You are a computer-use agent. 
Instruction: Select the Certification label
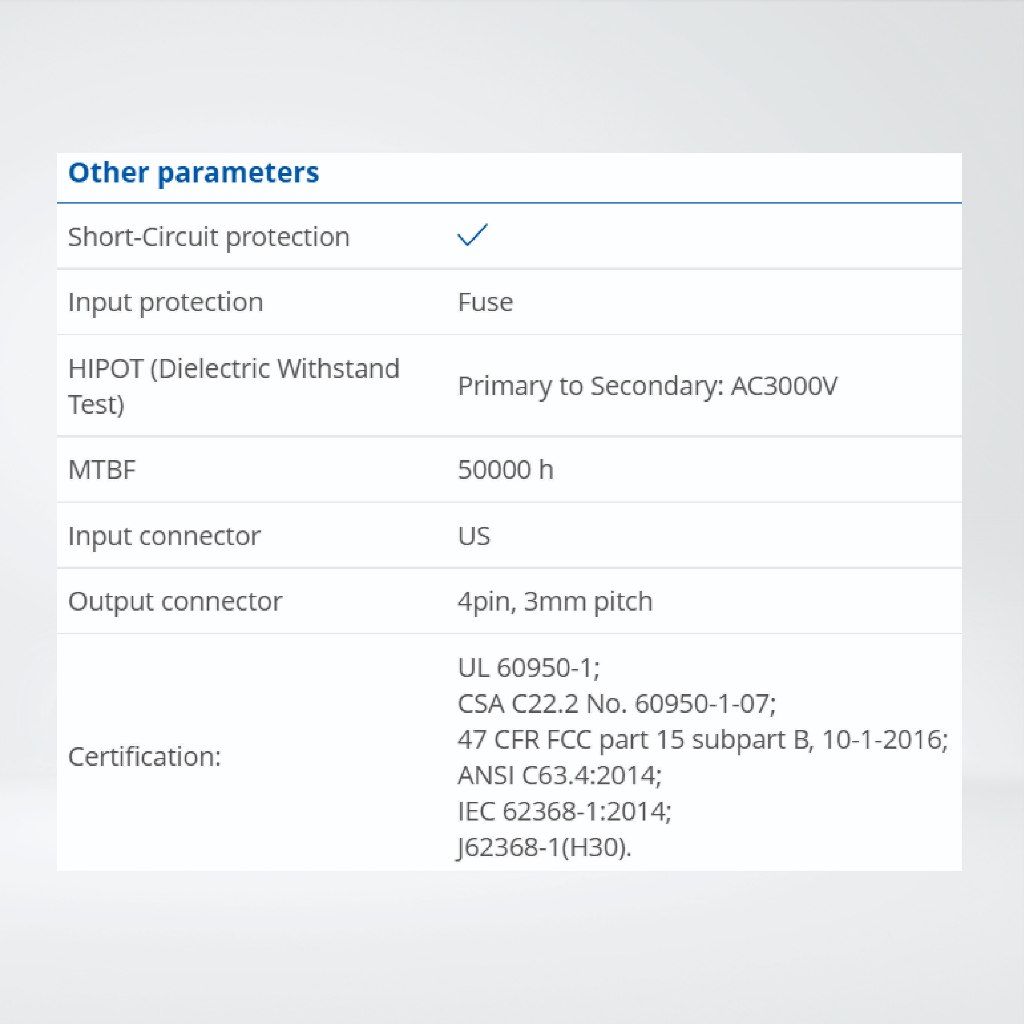(x=145, y=757)
